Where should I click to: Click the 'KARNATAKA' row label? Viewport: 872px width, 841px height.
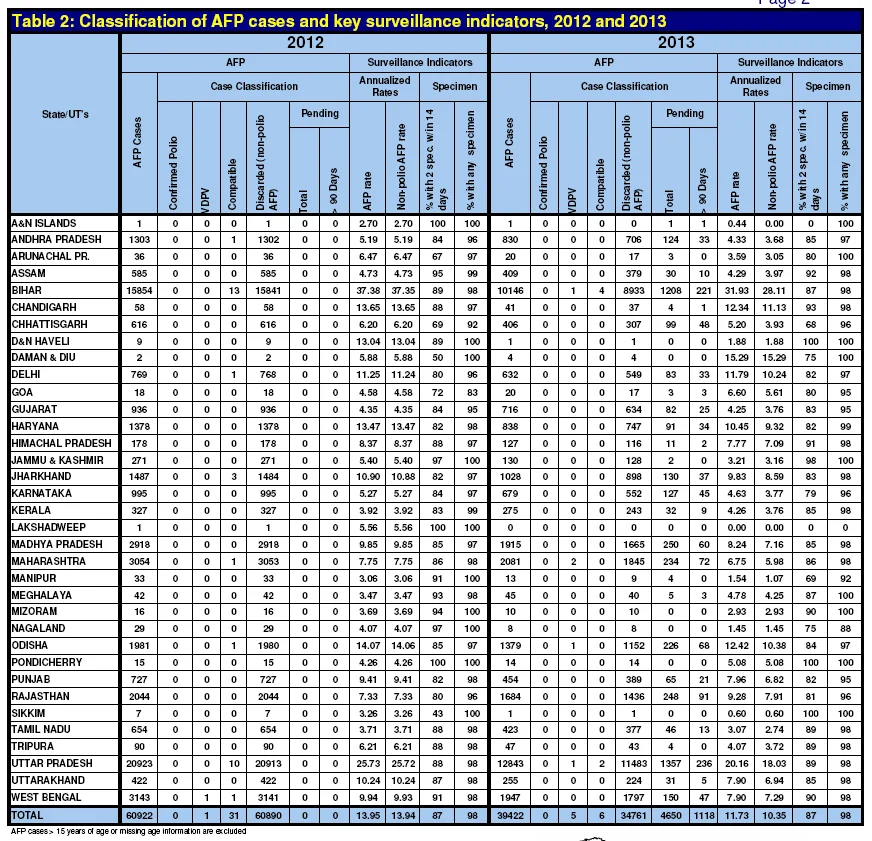[x=41, y=493]
